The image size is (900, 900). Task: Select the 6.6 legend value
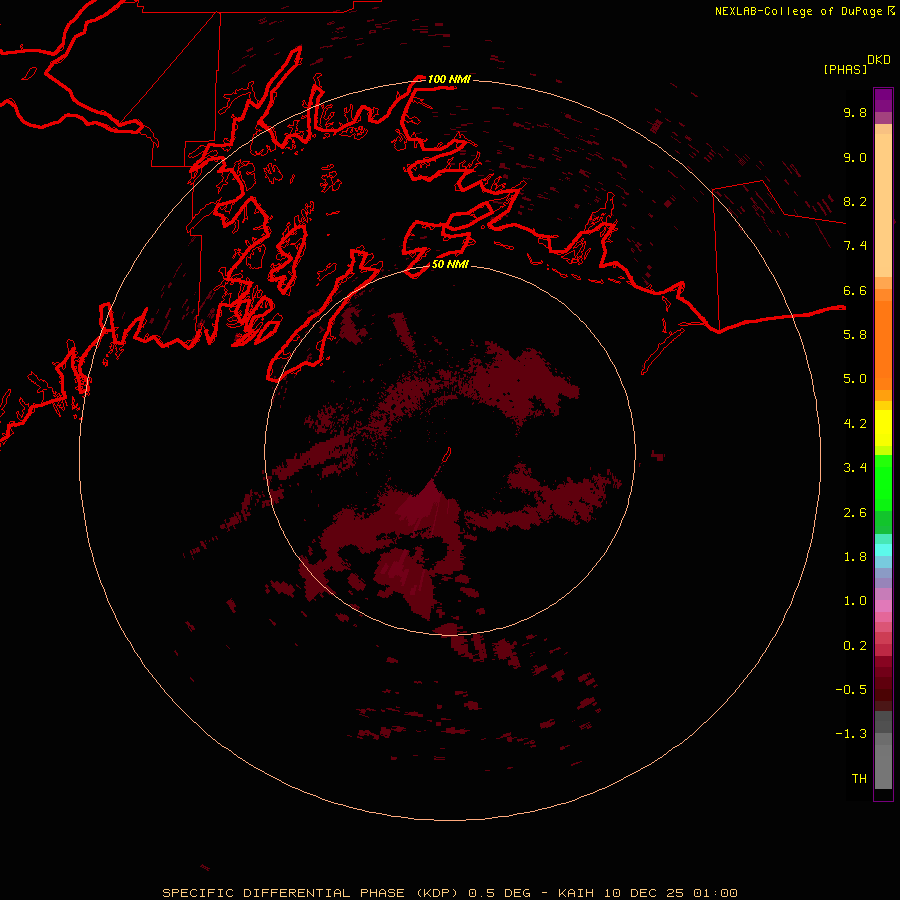pos(855,290)
